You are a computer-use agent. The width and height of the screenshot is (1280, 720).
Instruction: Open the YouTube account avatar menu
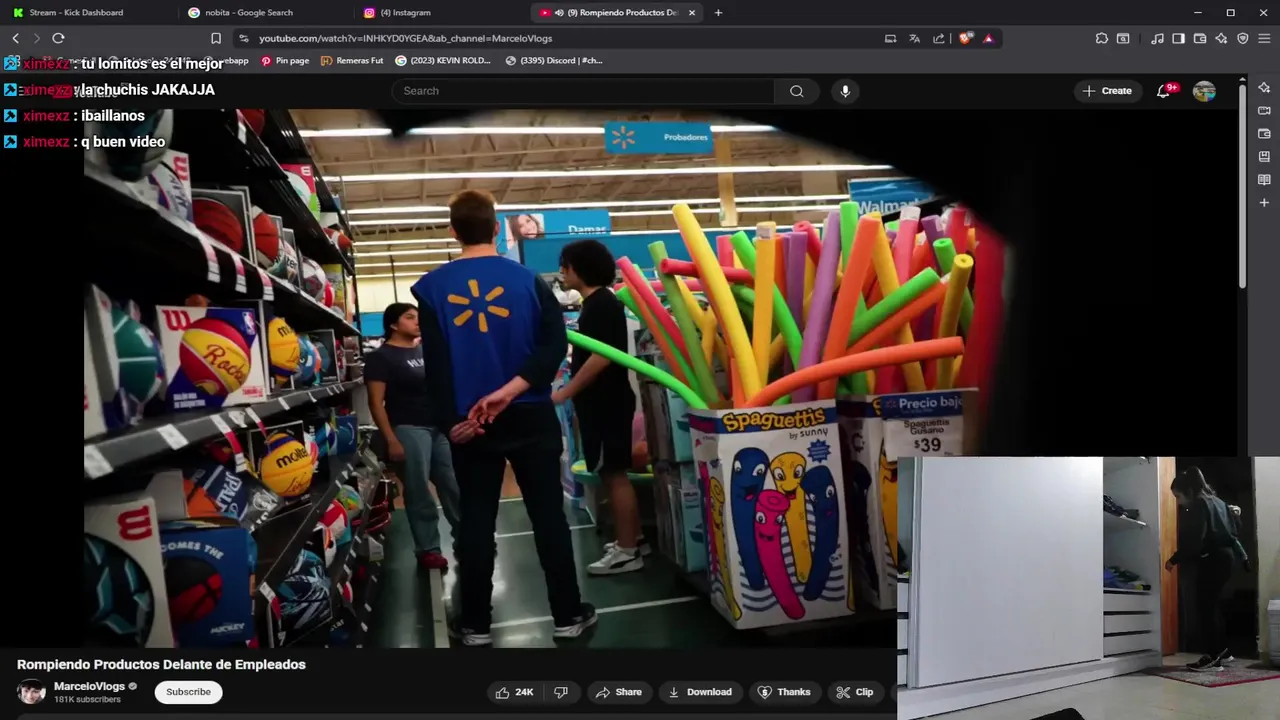[x=1204, y=91]
